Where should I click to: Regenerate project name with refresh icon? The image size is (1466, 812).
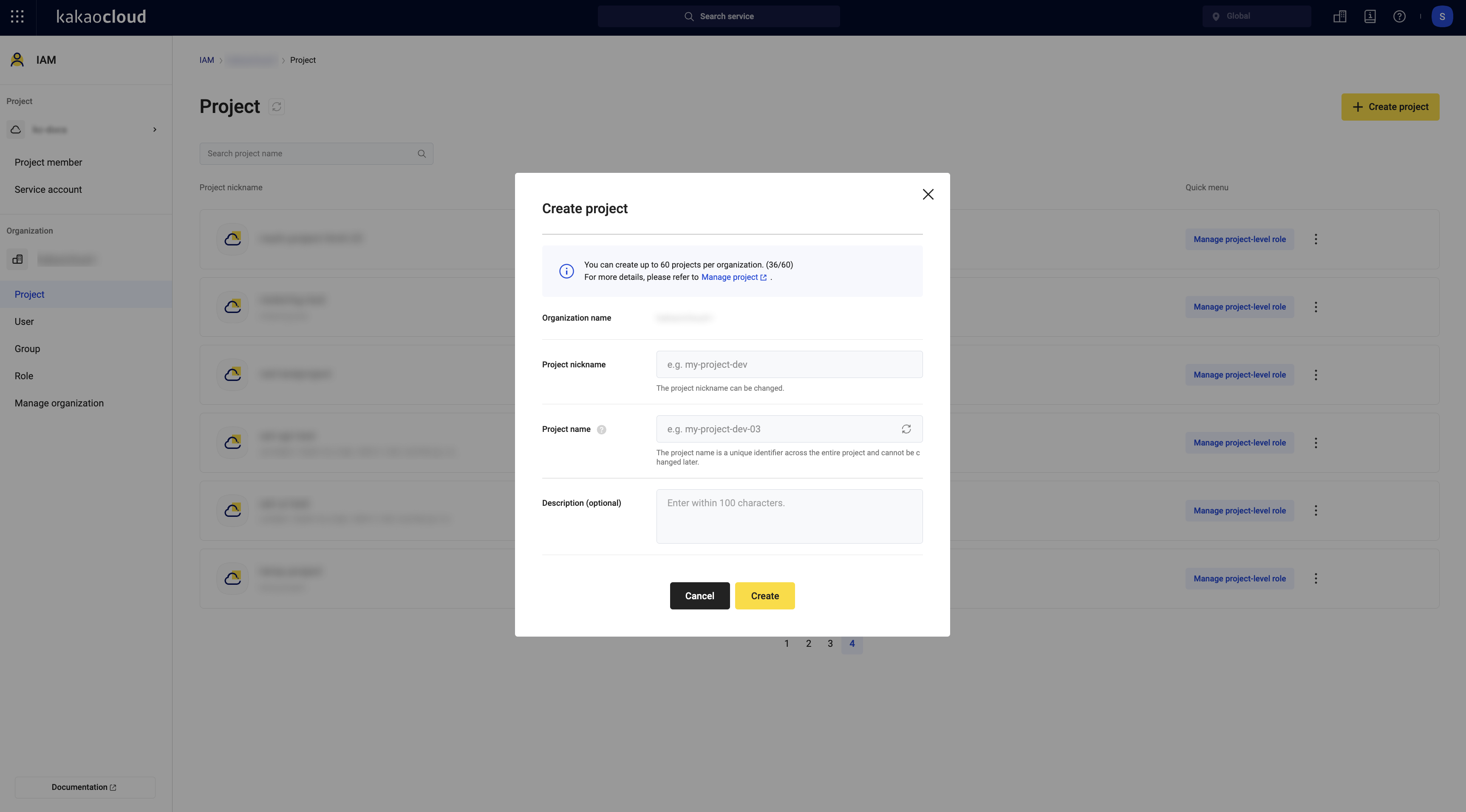point(906,429)
